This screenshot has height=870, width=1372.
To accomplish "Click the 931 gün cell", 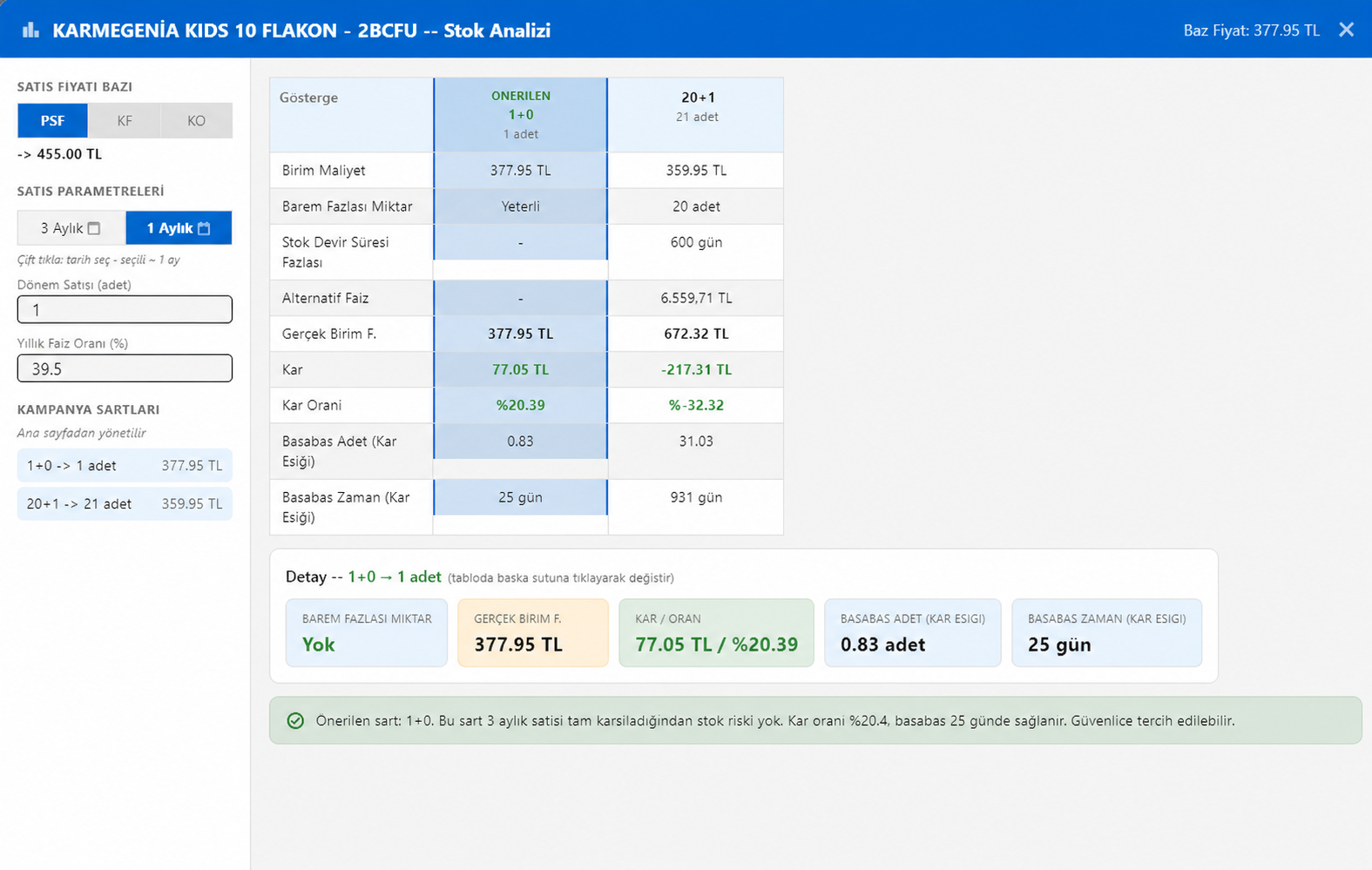I will click(696, 507).
